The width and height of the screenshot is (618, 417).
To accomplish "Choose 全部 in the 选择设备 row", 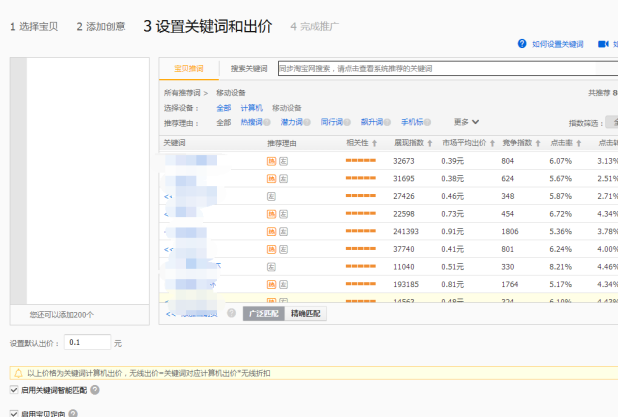I will 223,108.
